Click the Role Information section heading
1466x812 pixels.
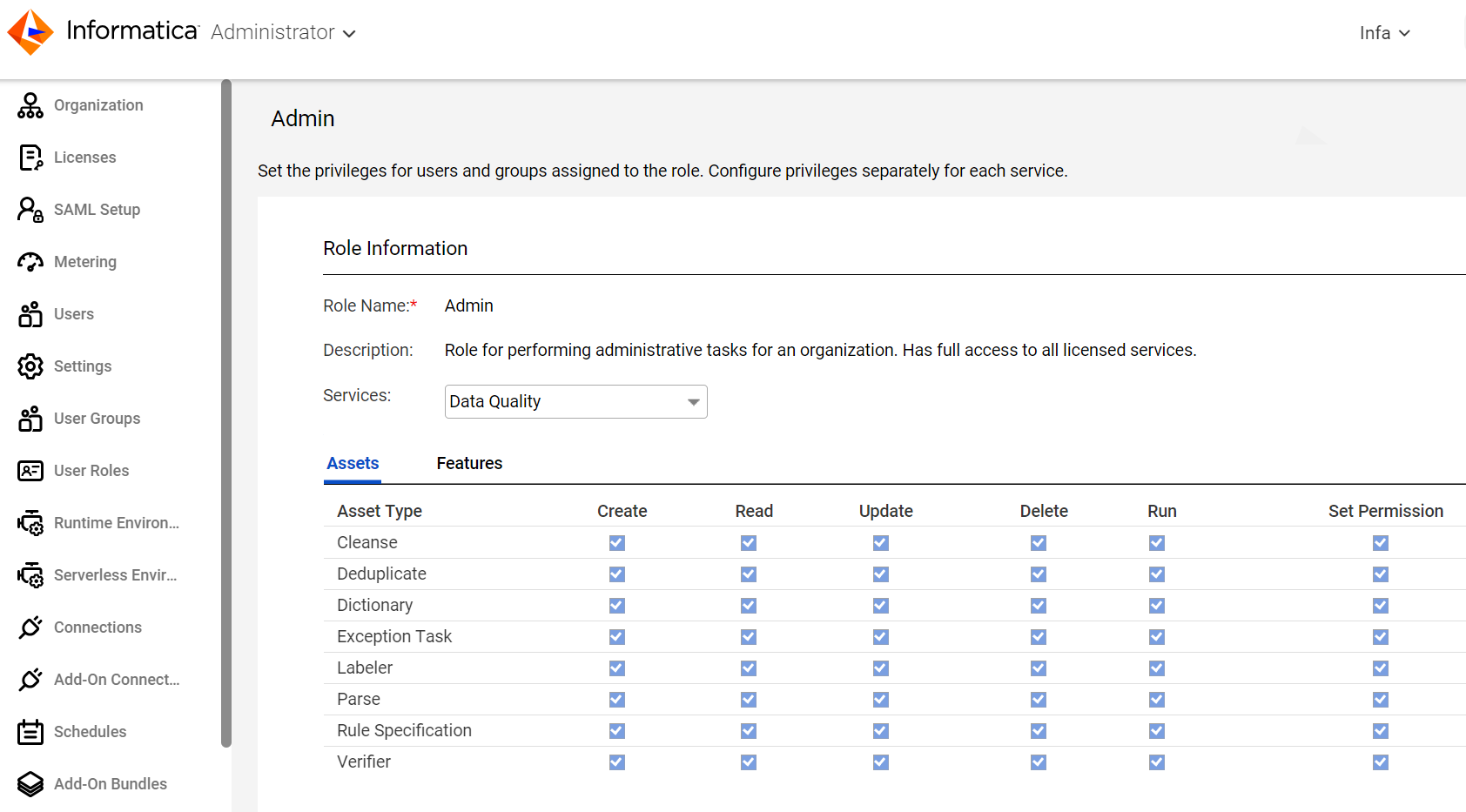click(x=395, y=248)
